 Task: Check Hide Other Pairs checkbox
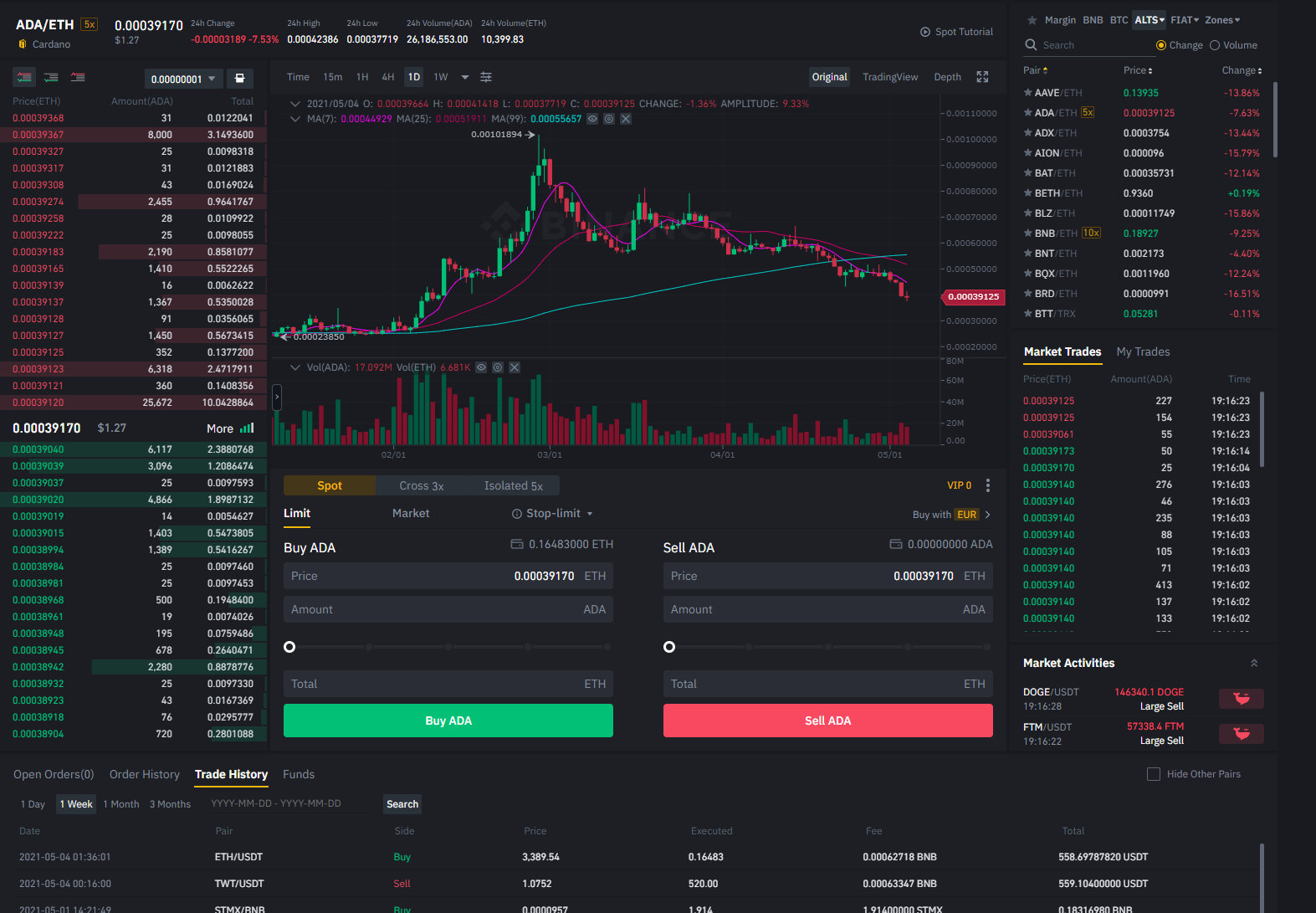click(1154, 774)
